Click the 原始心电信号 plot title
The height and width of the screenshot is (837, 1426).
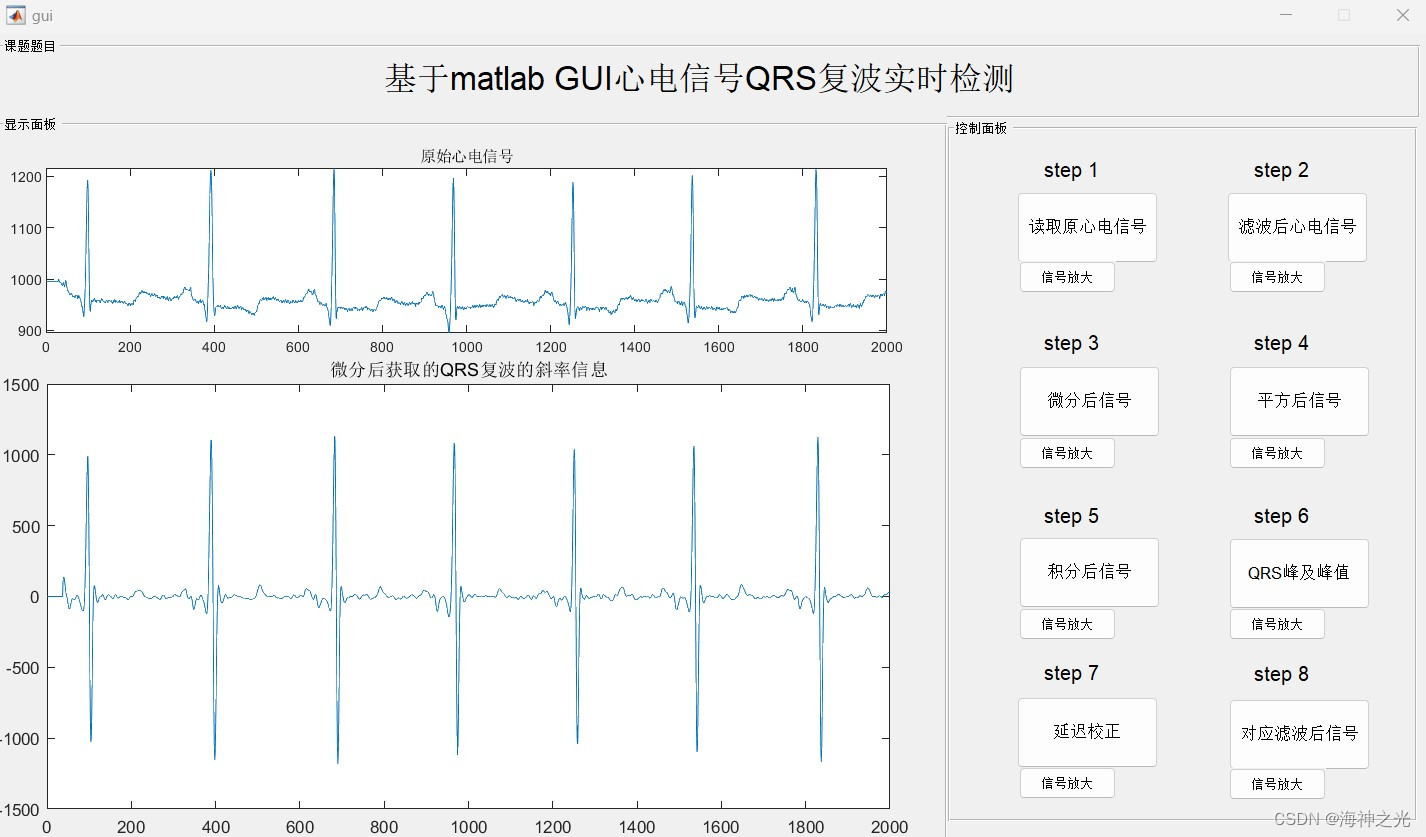click(467, 156)
